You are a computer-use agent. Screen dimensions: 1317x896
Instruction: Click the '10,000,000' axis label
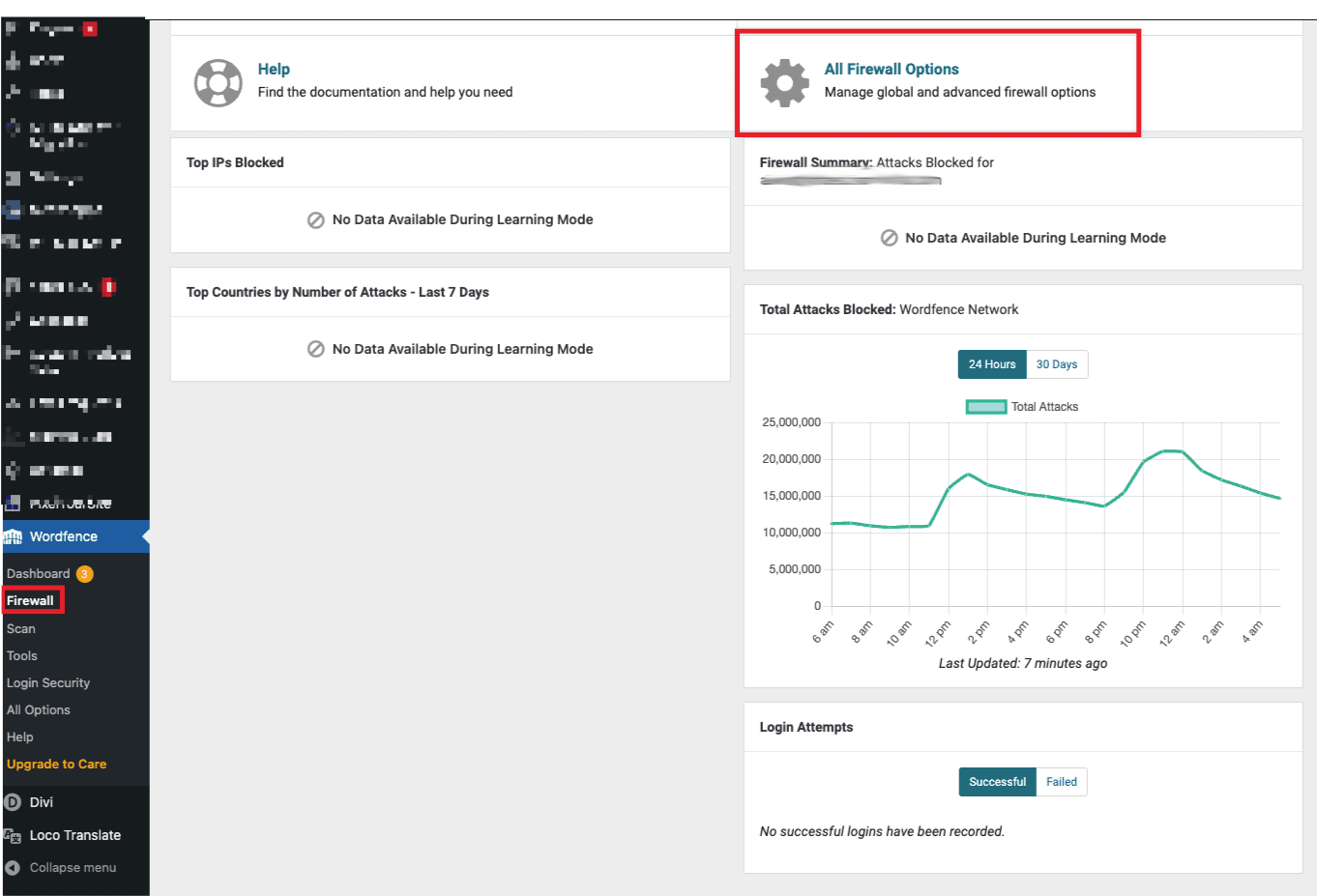pyautogui.click(x=791, y=533)
